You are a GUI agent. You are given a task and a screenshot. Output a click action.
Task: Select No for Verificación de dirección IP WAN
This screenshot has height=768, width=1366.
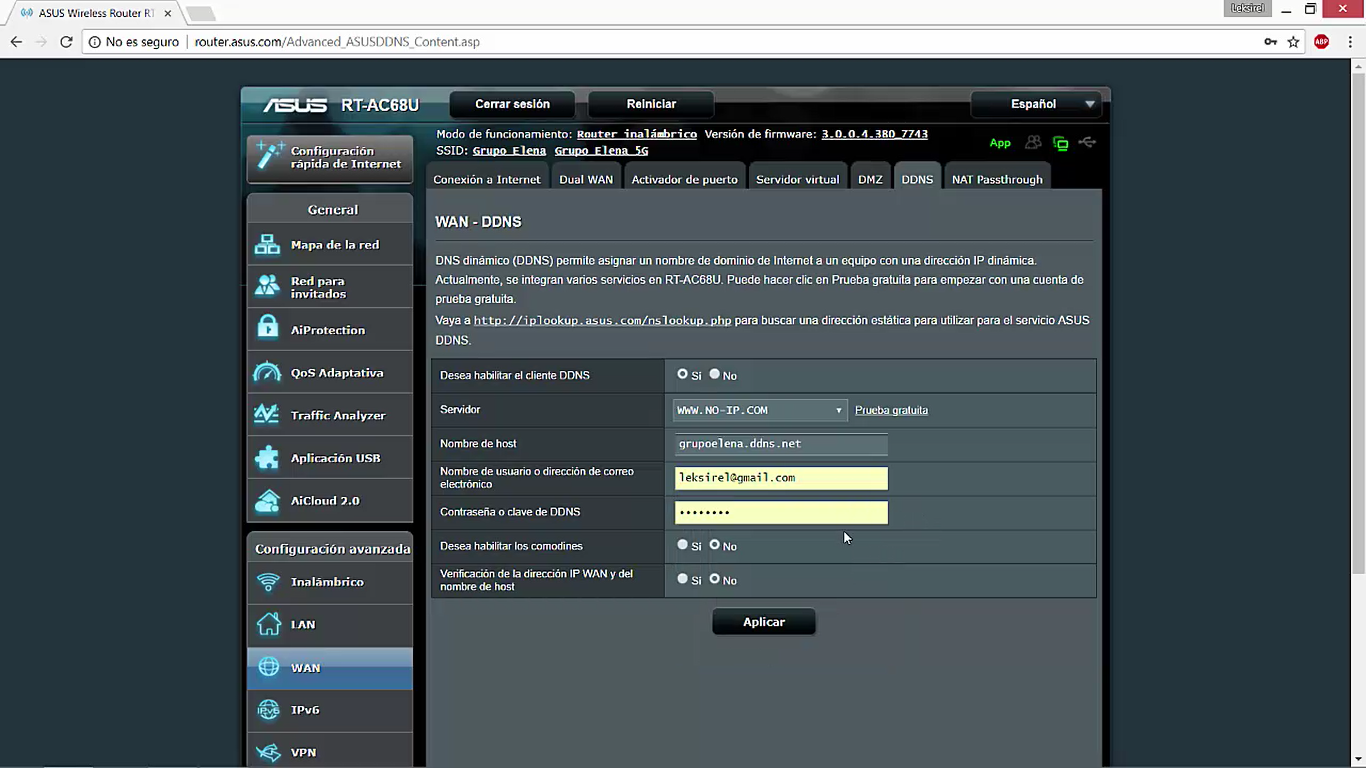[714, 579]
